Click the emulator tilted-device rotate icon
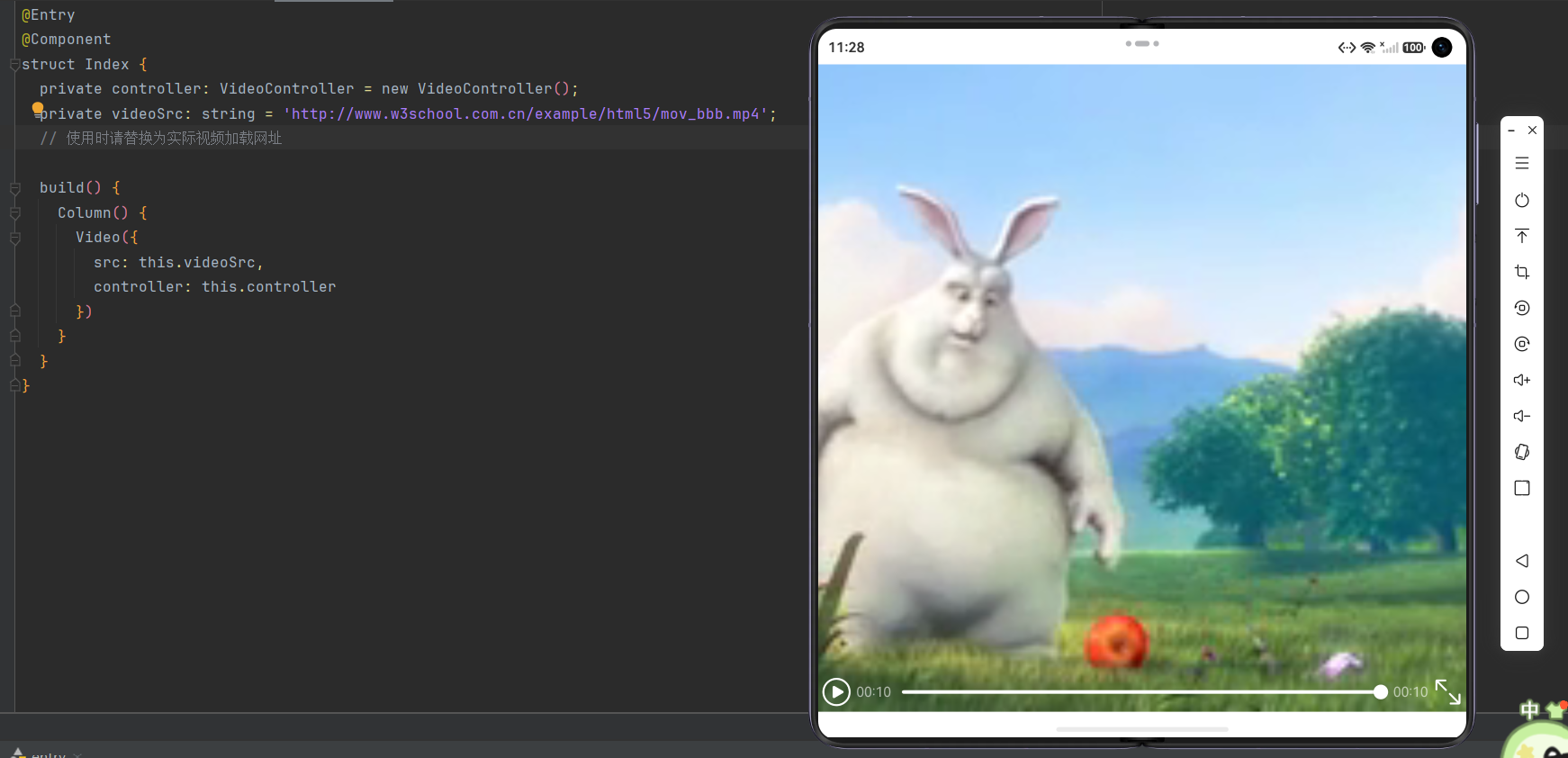 pos(1522,452)
